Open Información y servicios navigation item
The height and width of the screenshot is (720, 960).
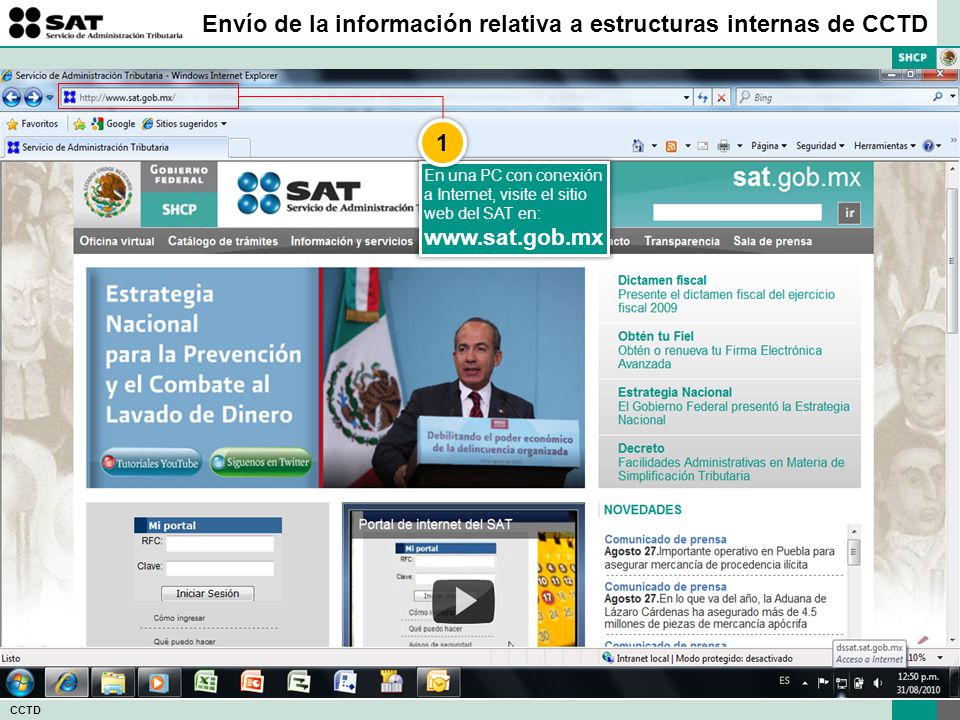coord(351,241)
